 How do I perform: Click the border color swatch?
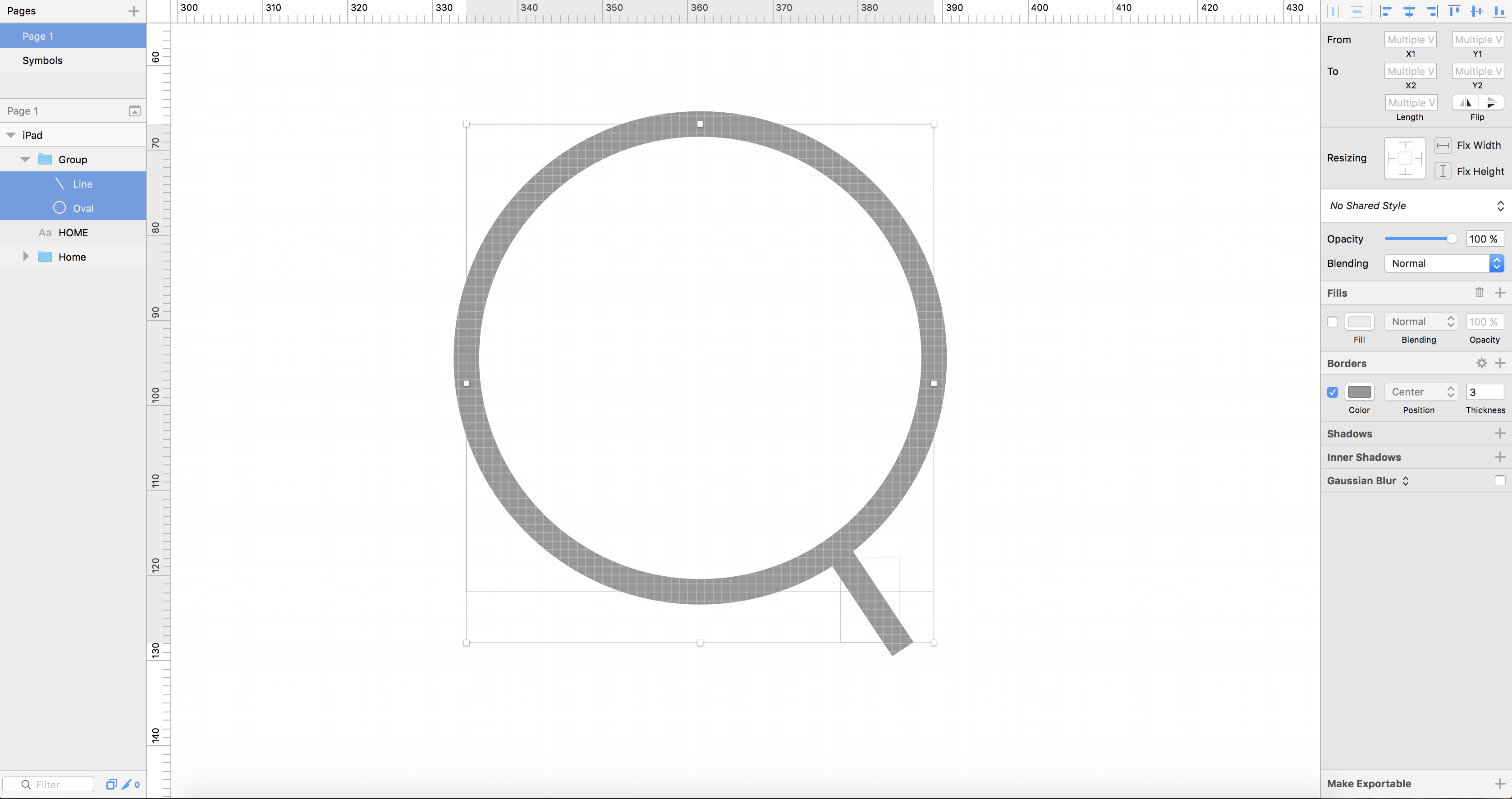coord(1359,392)
